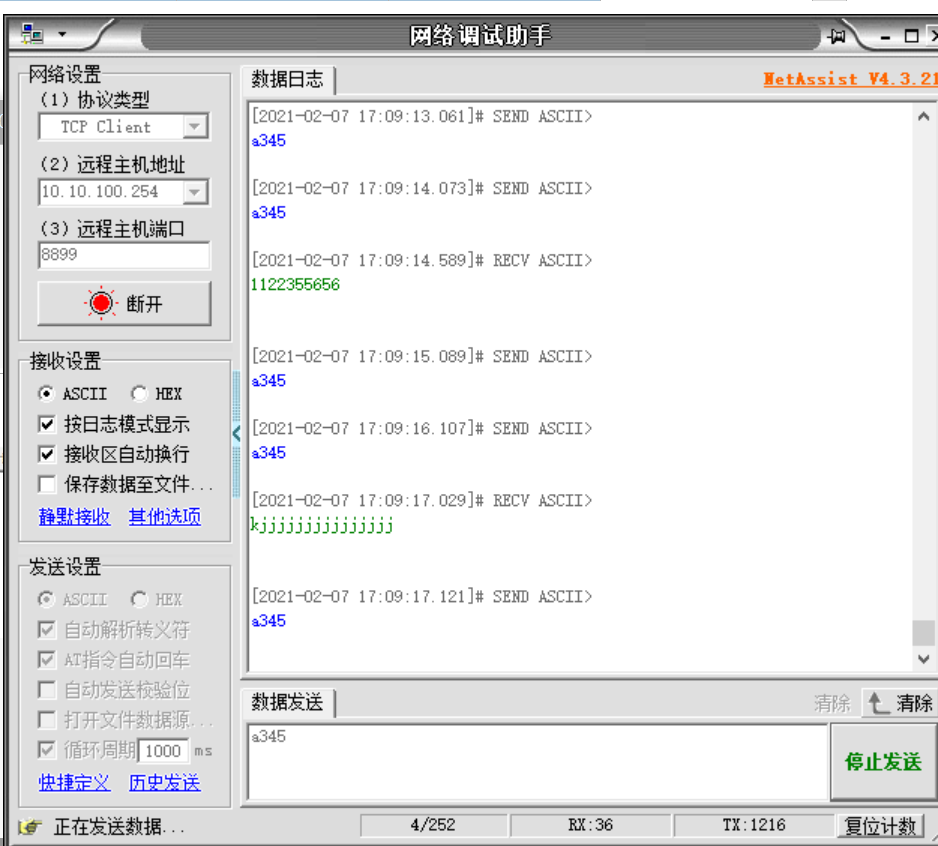Click the 清除 button with arrow
938x846 pixels.
pyautogui.click(x=900, y=703)
